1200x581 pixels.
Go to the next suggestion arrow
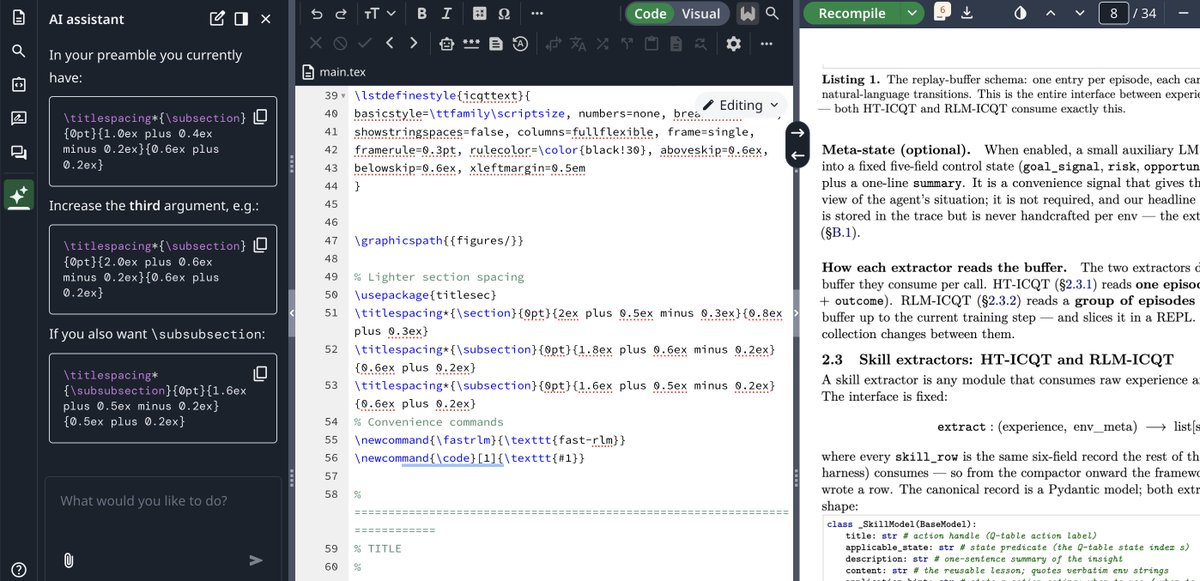click(413, 43)
